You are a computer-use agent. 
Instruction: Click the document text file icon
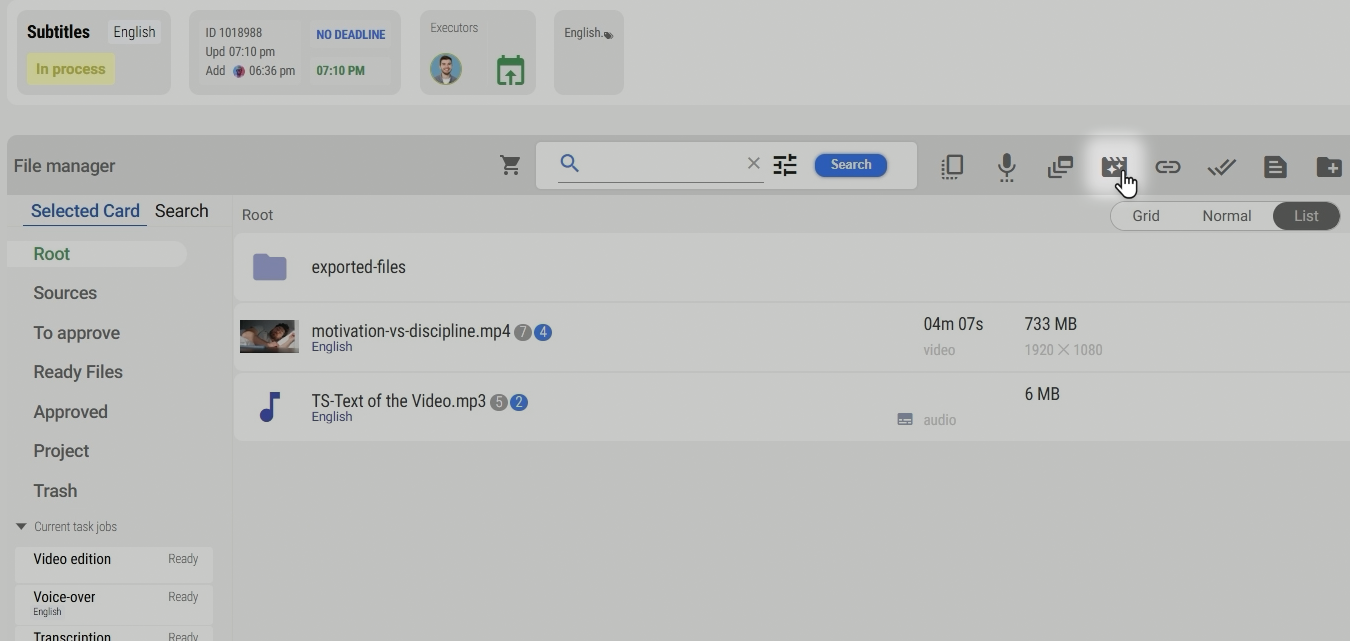[1274, 167]
